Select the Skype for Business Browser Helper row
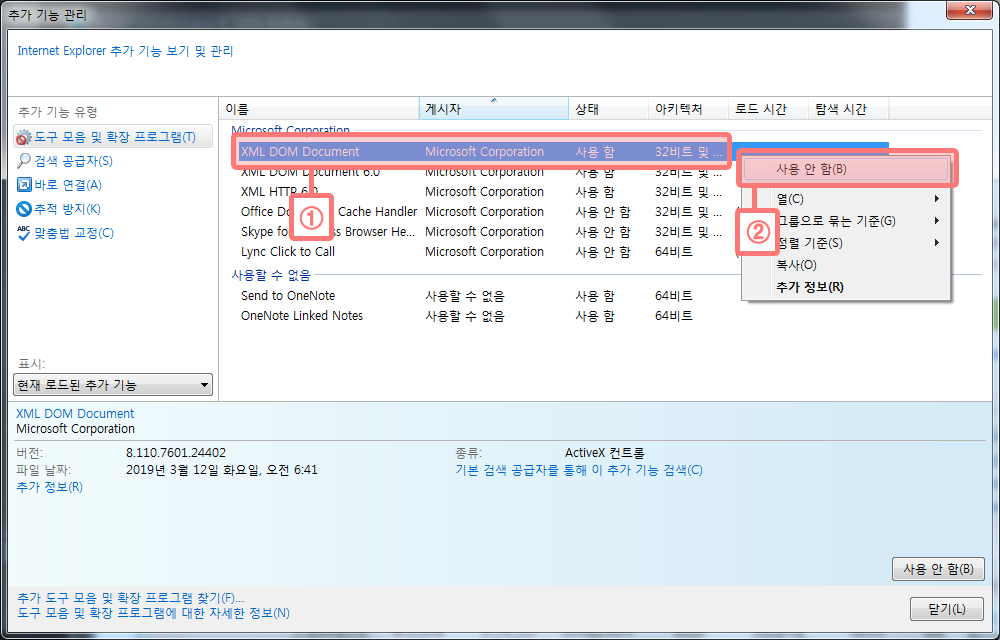The width and height of the screenshot is (1000, 640). [x=482, y=231]
